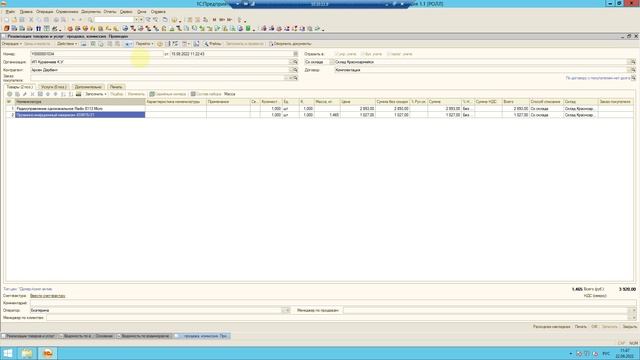
Task: Click the Undo arrow icon in main toolbar
Action: click(73, 20)
